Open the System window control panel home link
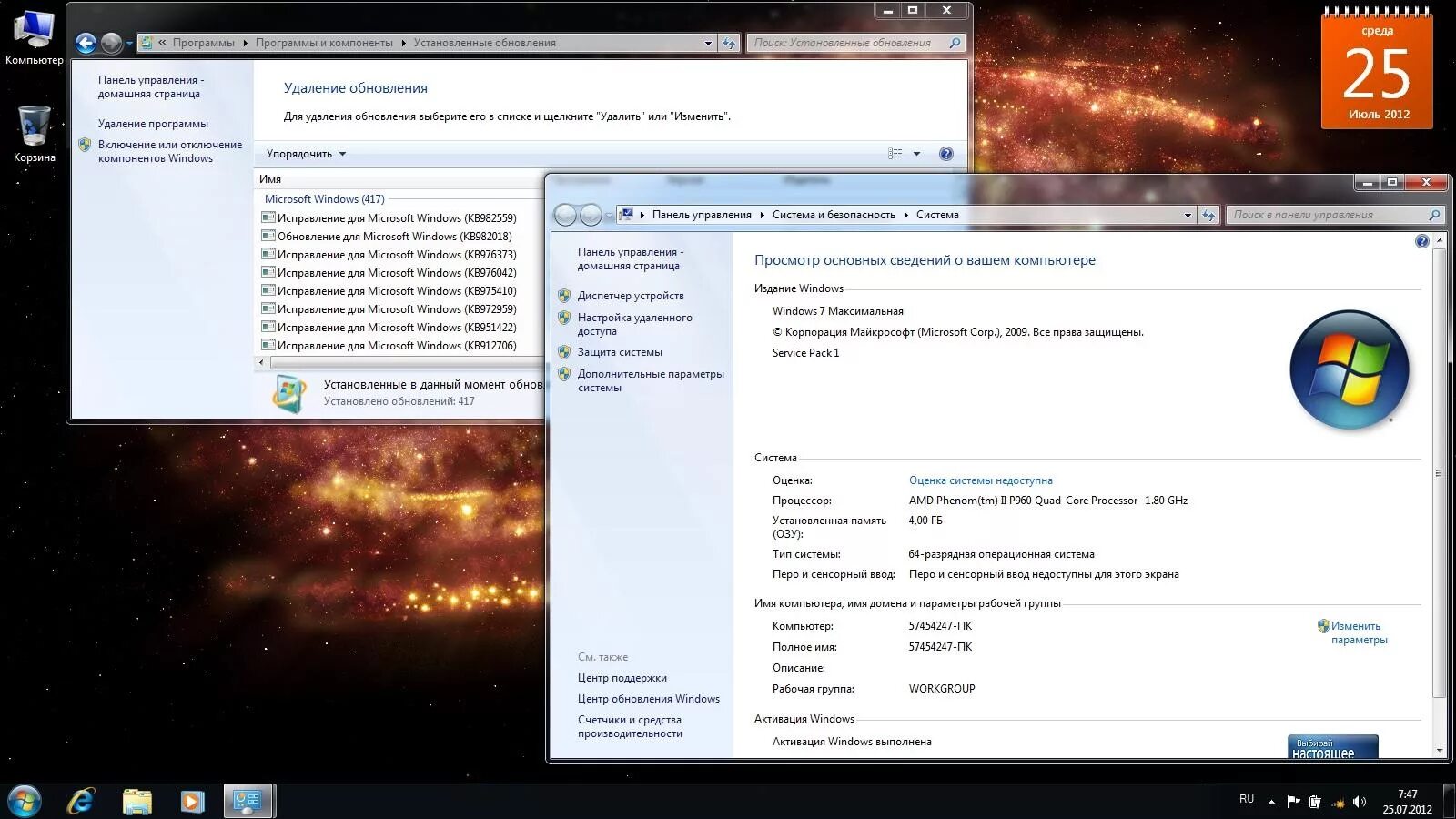The width and height of the screenshot is (1456, 819). pos(630,258)
